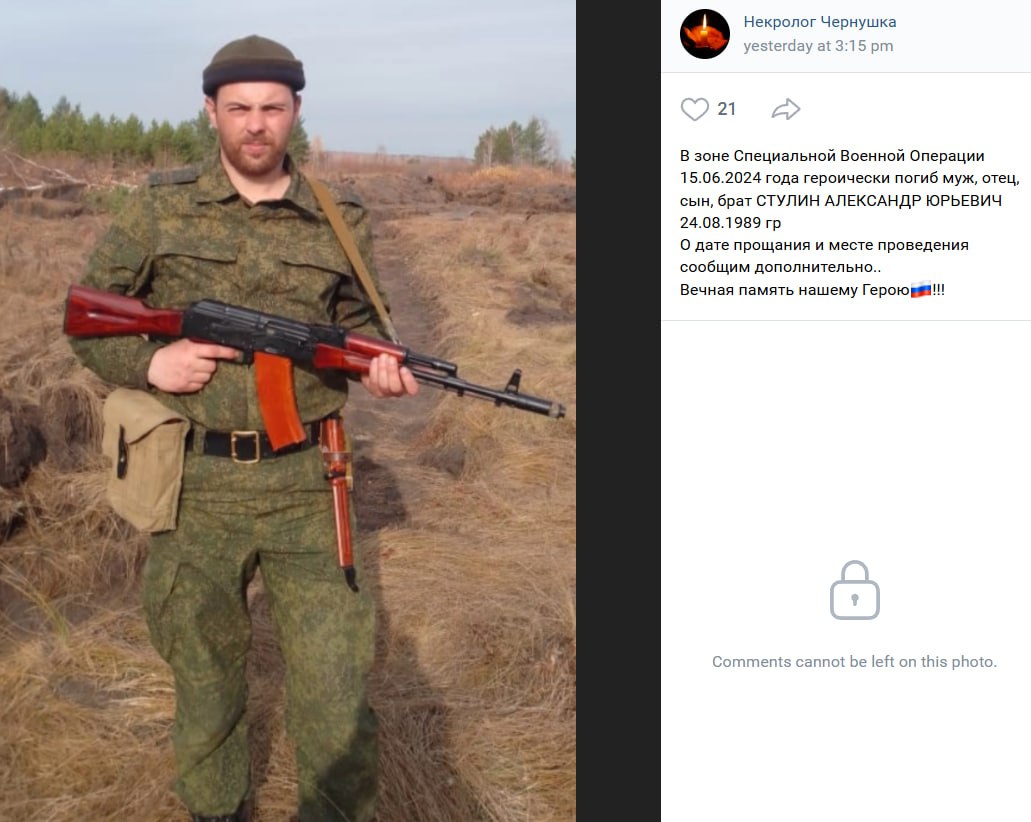This screenshot has height=822, width=1031.
Task: Click the Russian flag emoji in the post text
Action: click(x=921, y=290)
